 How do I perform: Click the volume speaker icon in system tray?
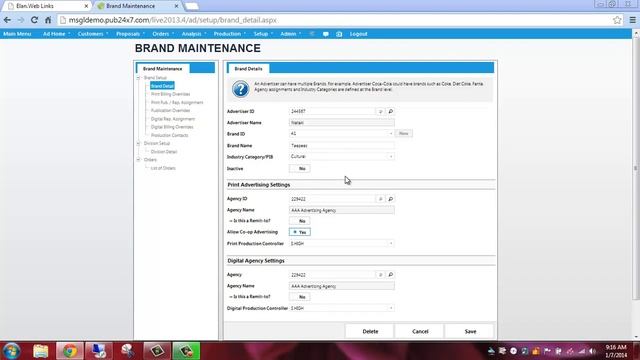tap(593, 351)
